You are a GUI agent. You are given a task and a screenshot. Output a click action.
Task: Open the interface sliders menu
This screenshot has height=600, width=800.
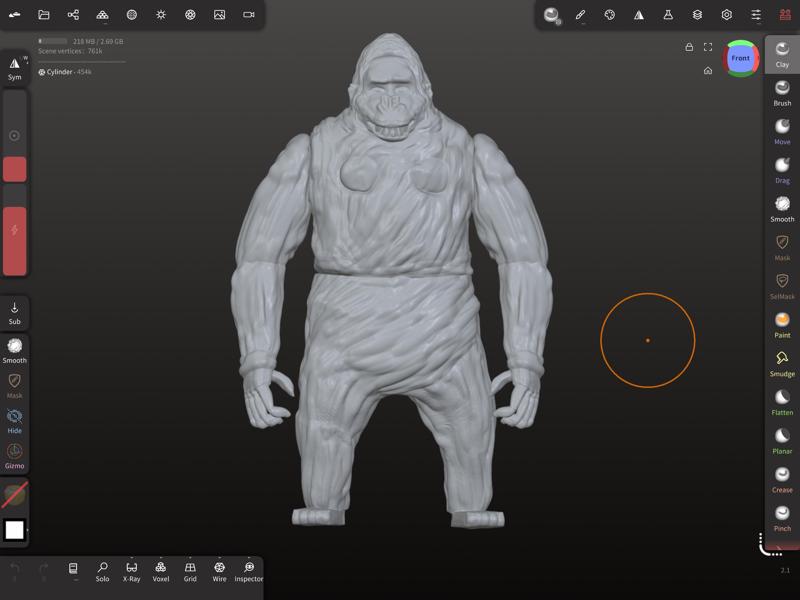coord(756,15)
